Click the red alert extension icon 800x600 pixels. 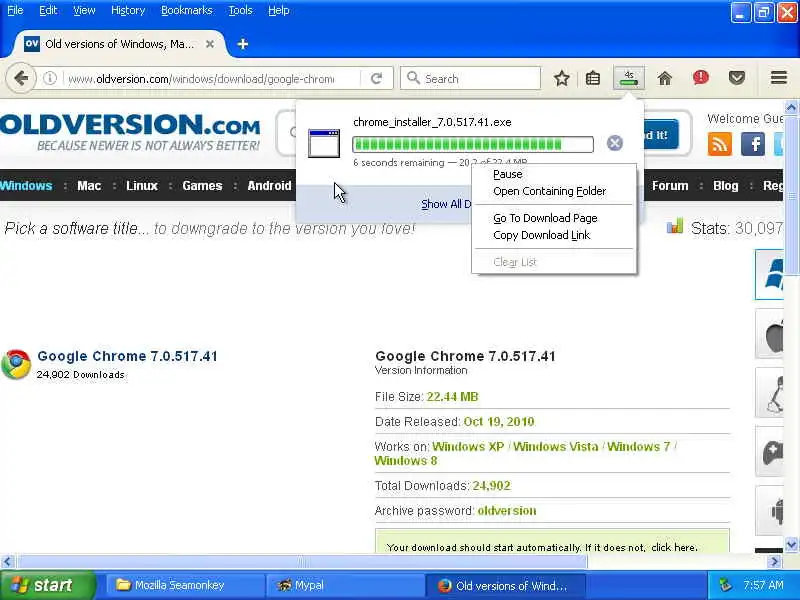(701, 78)
